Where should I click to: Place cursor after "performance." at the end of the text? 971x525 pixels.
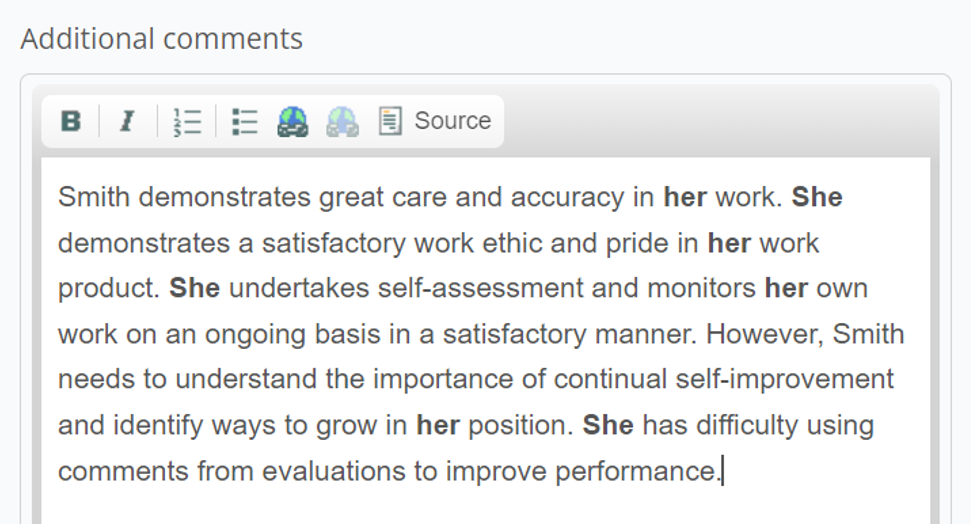tap(723, 472)
